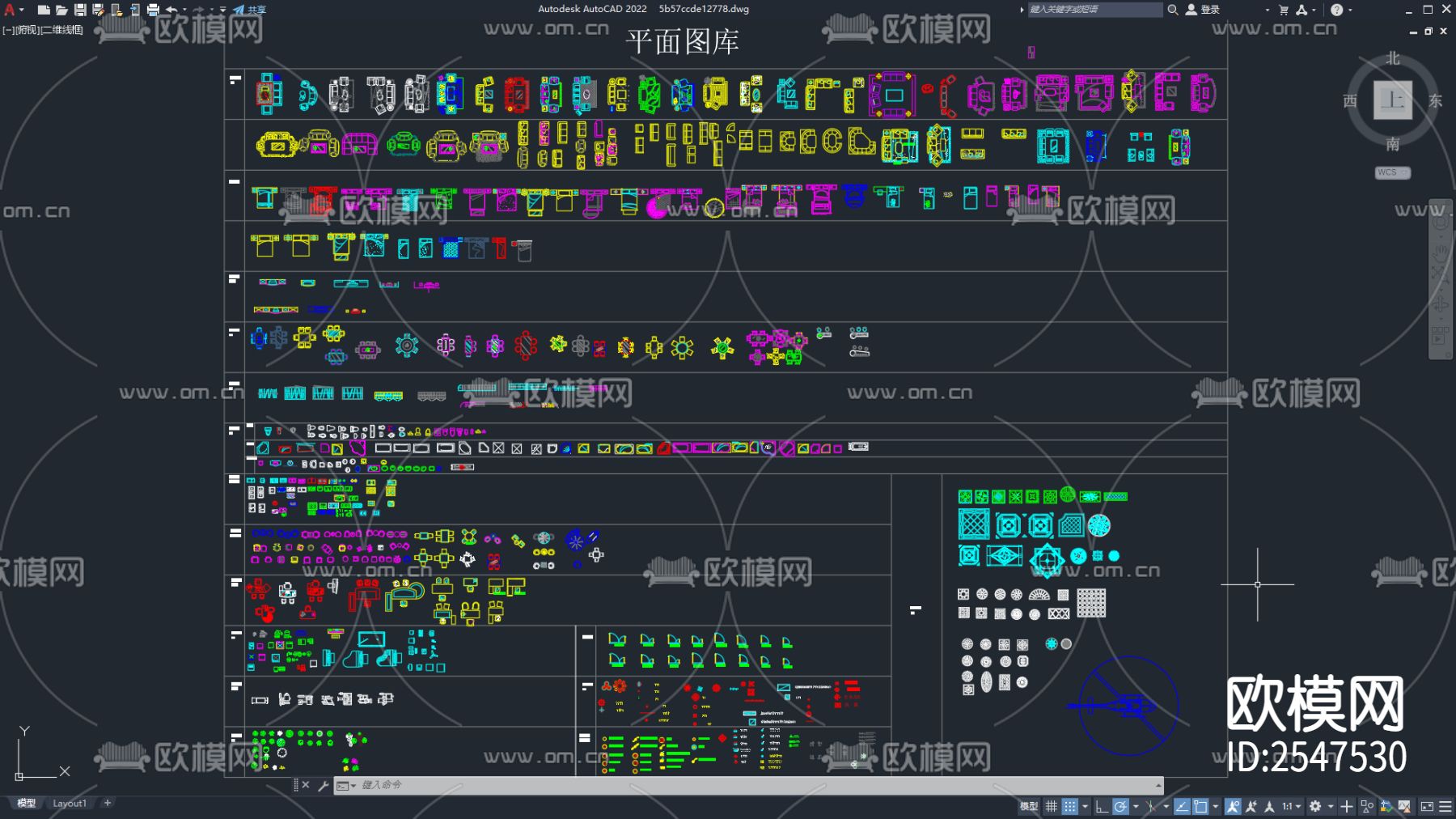Click North (北) on the ViewCube compass

[x=1392, y=58]
